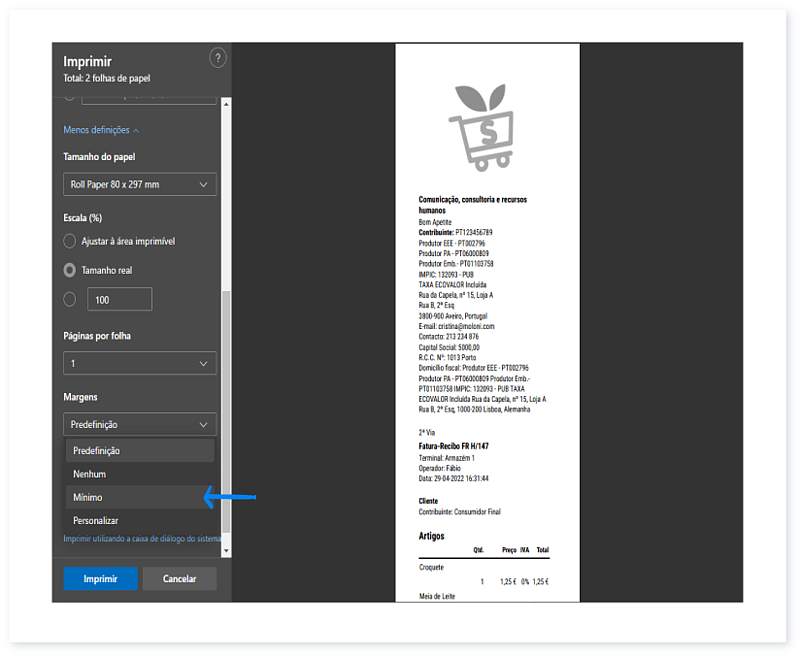This screenshot has height=656, width=800.
Task: Click the settings panel vertical scrollbar thumb
Action: [226, 410]
